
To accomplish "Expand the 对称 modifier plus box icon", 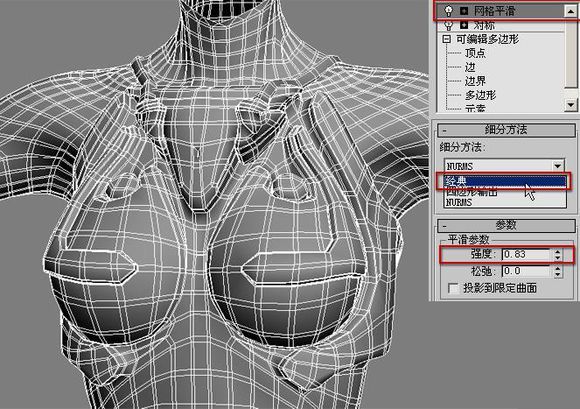I will coord(464,25).
